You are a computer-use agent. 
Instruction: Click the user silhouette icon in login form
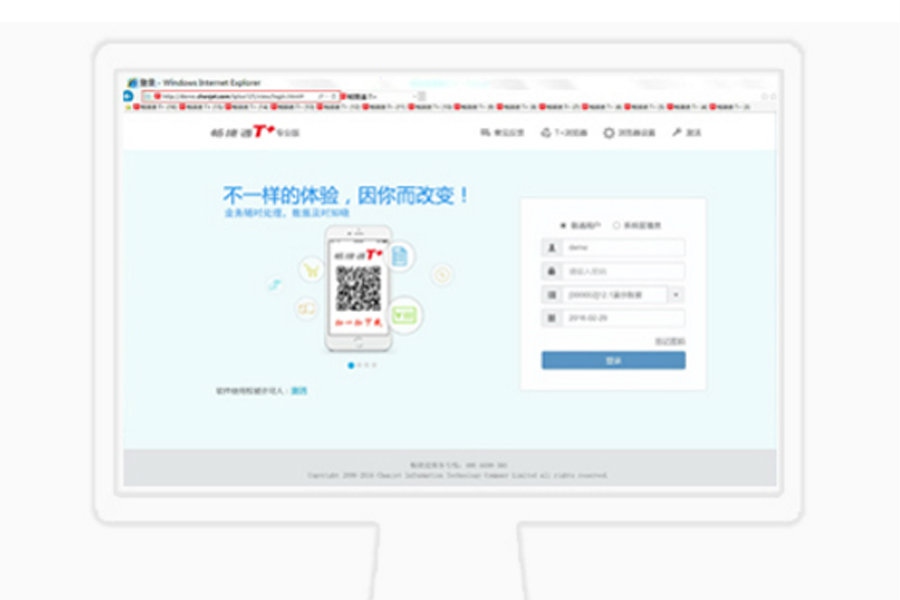(x=552, y=247)
